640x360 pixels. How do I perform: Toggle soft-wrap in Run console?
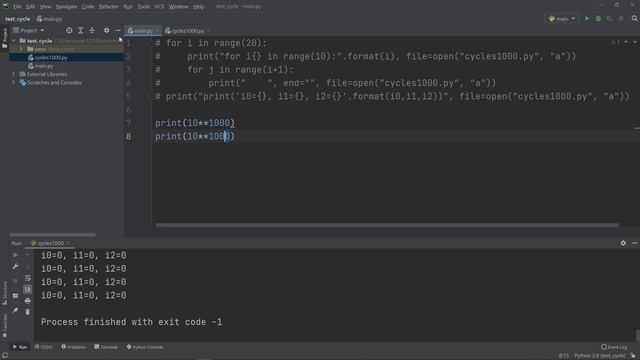tap(28, 278)
